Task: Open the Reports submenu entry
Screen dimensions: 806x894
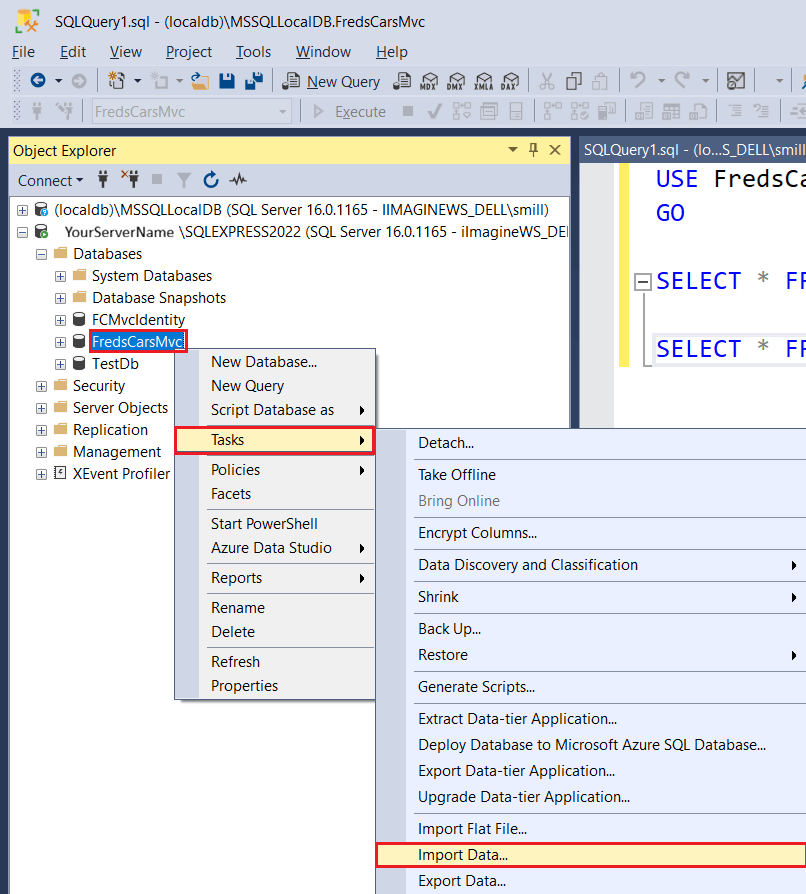Action: pos(275,578)
